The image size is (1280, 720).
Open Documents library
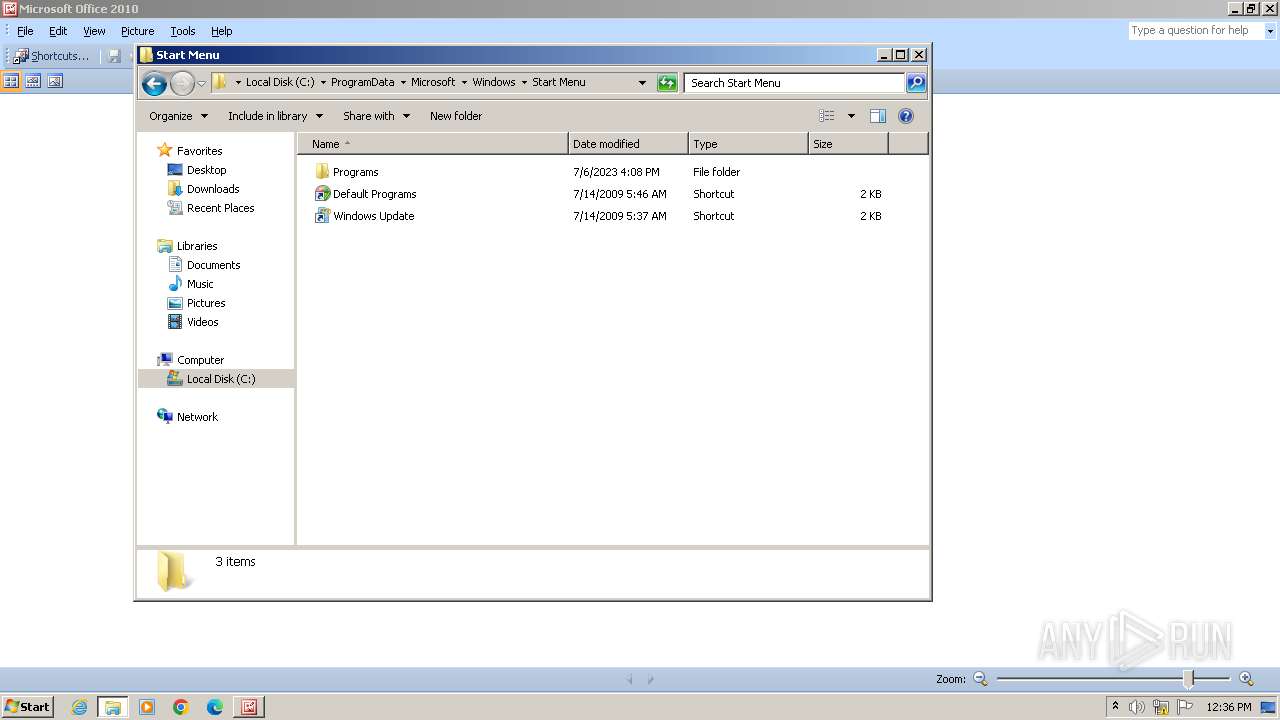click(x=213, y=265)
